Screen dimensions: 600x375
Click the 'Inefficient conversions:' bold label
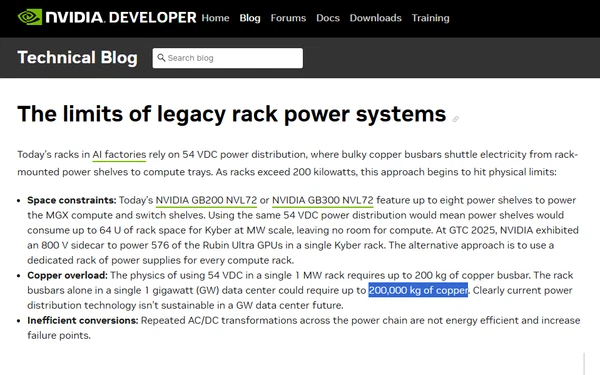(83, 320)
